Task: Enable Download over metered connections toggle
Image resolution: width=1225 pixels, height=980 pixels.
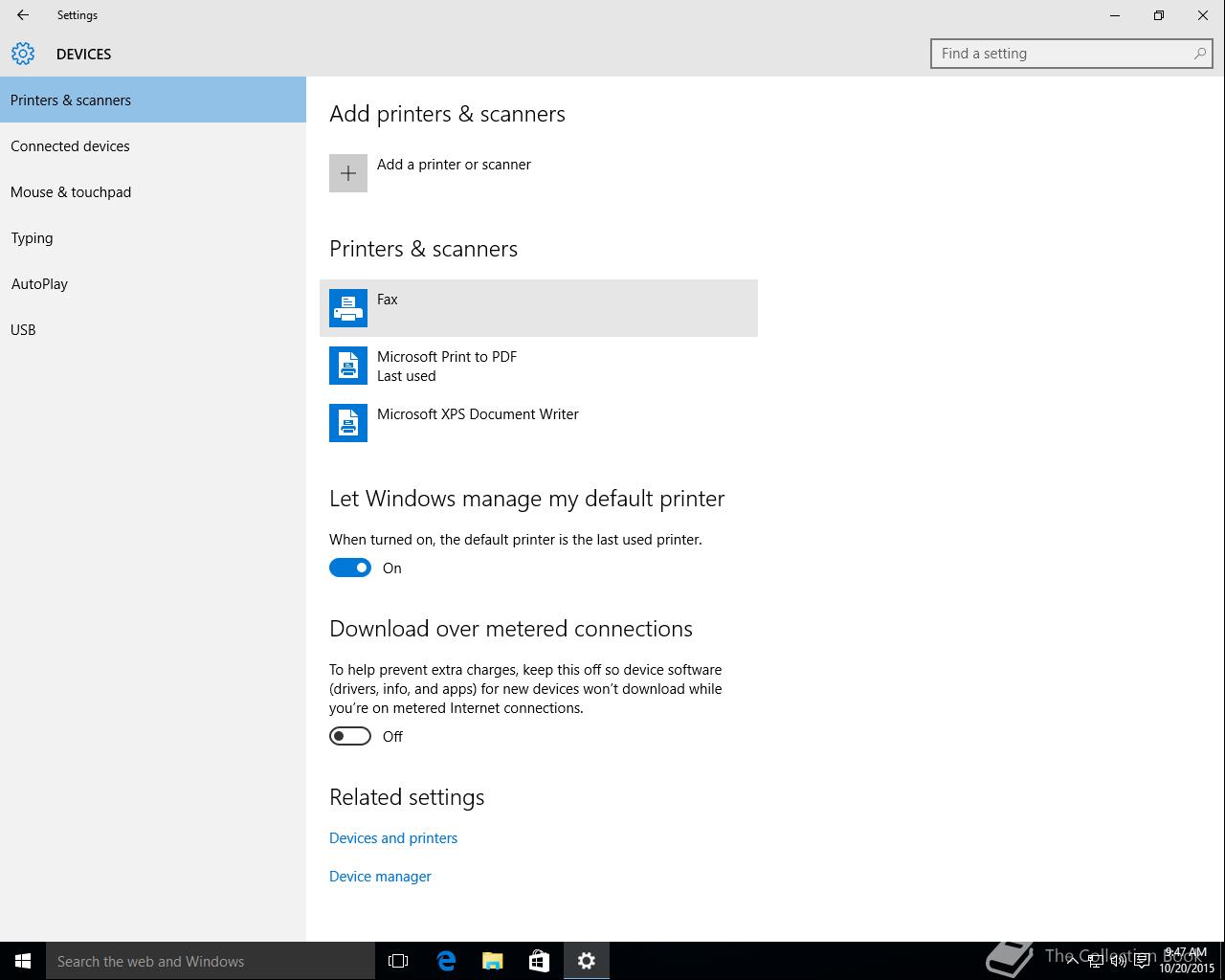Action: pos(350,737)
